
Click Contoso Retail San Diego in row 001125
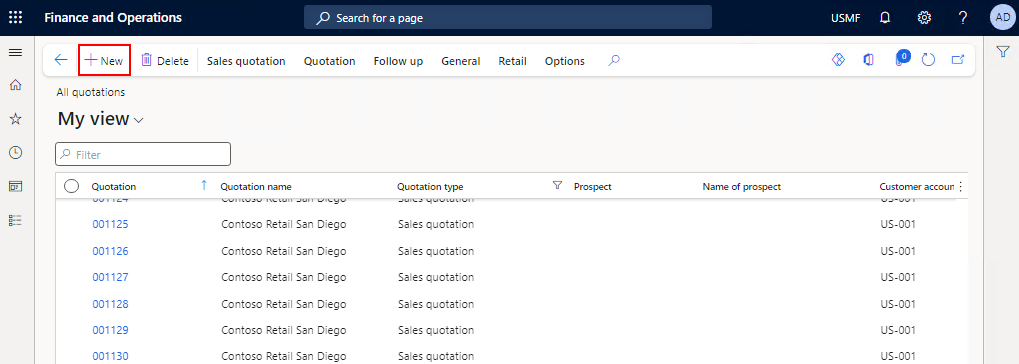pyautogui.click(x=284, y=224)
